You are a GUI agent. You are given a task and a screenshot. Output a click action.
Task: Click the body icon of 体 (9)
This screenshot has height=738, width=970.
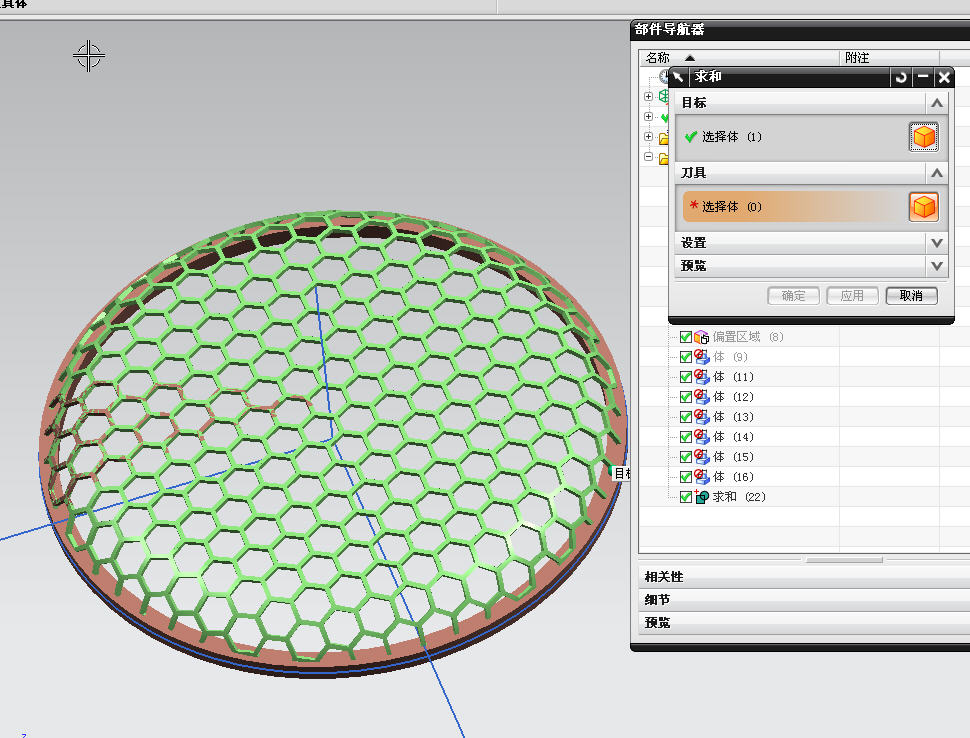[x=701, y=357]
